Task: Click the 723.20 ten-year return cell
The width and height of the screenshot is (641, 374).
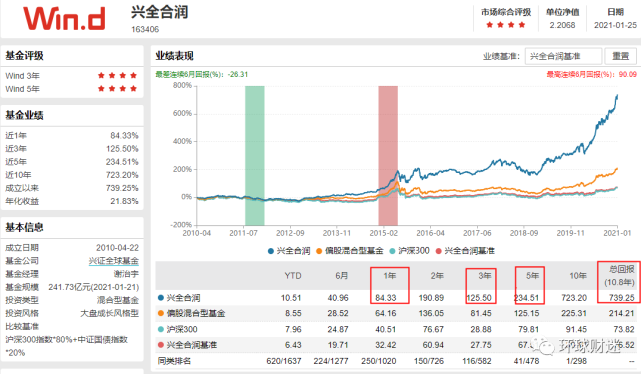Action: [574, 298]
